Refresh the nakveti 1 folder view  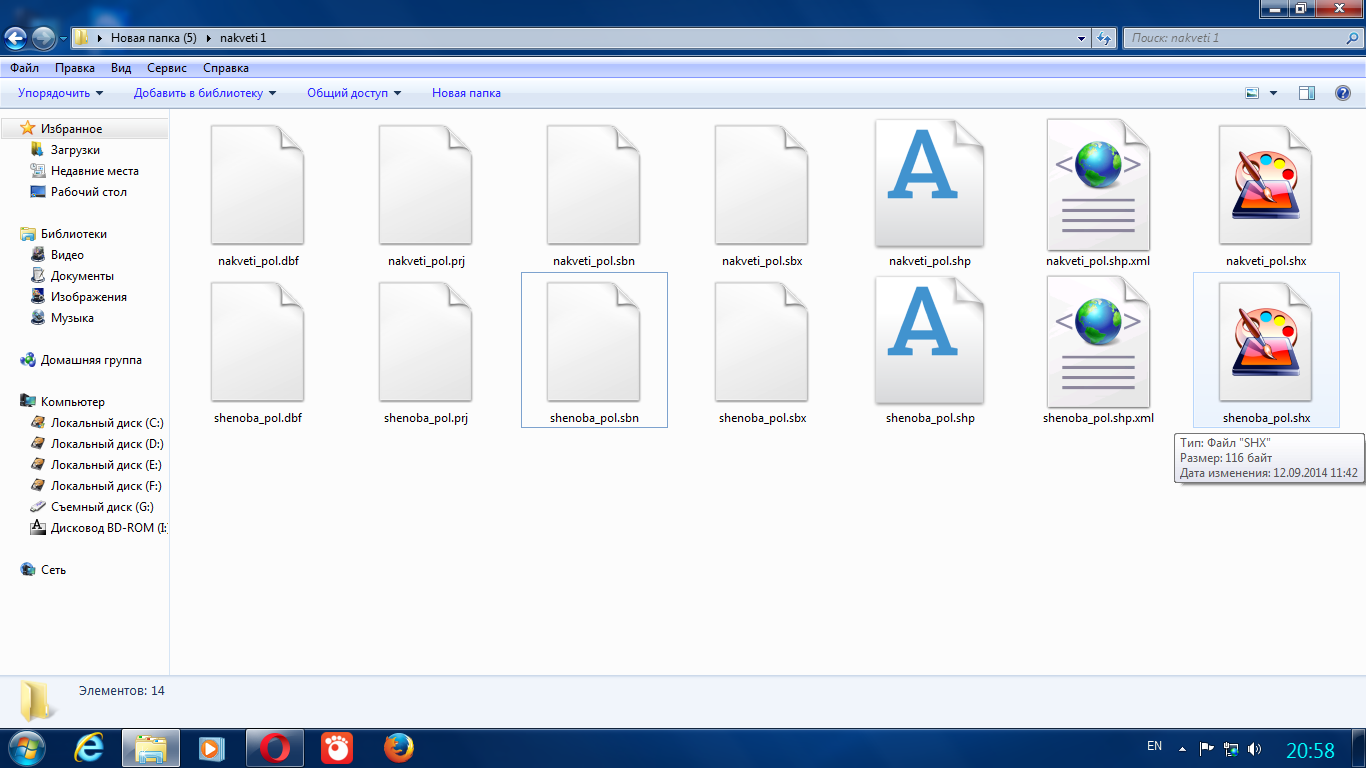pos(1104,38)
